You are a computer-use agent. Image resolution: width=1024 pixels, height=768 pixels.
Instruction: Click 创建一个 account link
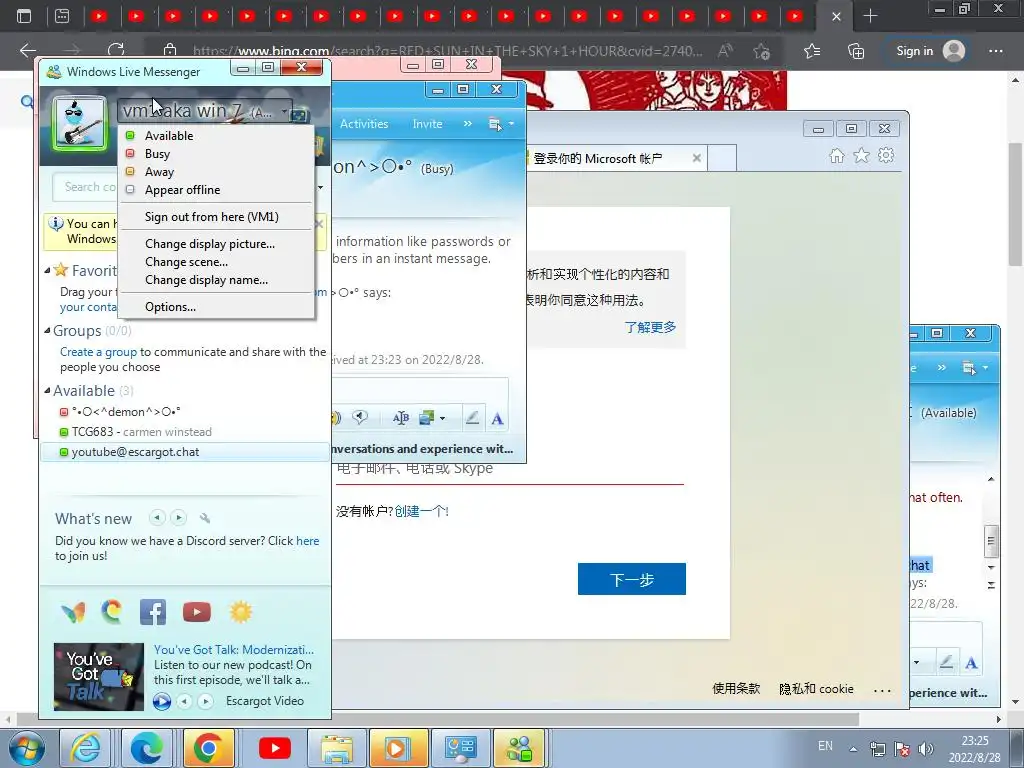(421, 511)
